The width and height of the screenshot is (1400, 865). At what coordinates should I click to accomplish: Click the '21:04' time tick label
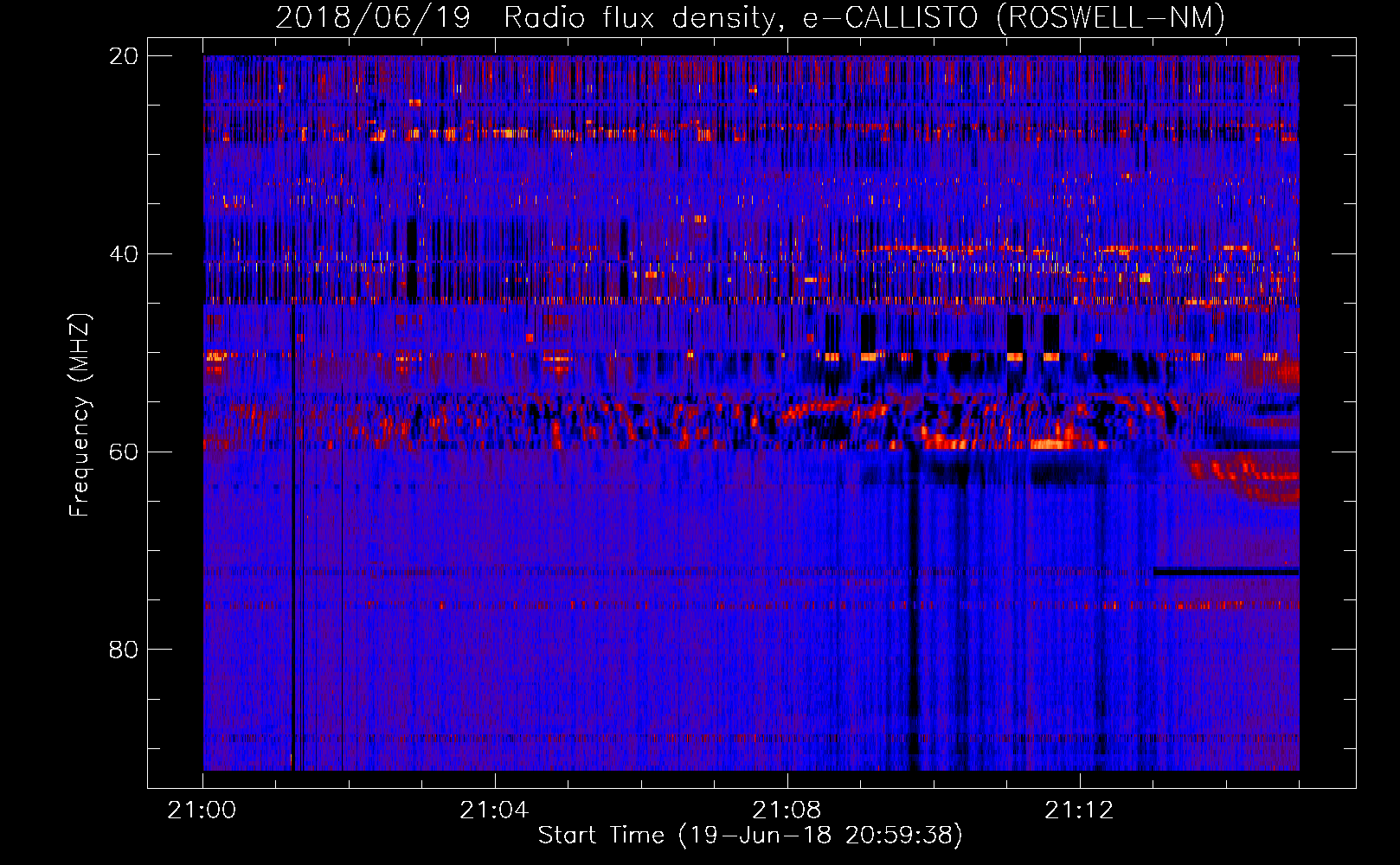[x=494, y=811]
